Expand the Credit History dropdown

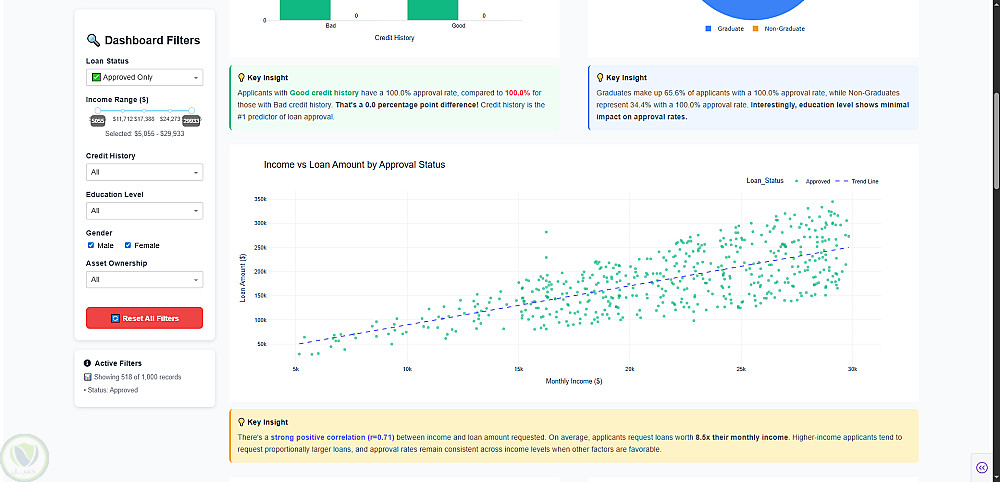pyautogui.click(x=144, y=173)
